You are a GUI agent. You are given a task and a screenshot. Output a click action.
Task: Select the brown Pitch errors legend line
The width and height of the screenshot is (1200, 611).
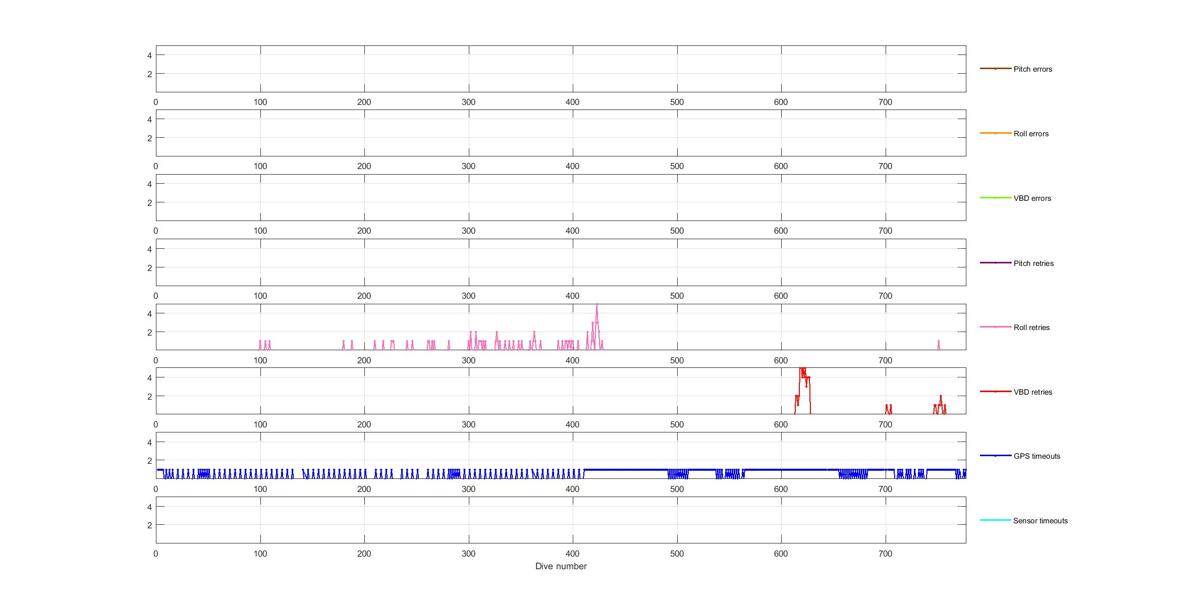[995, 69]
